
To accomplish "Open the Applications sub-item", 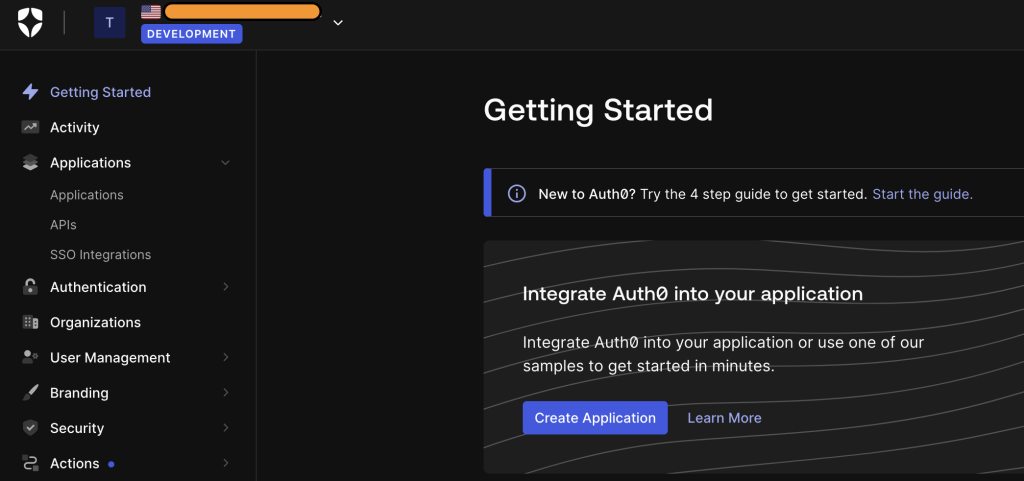I will pos(87,195).
